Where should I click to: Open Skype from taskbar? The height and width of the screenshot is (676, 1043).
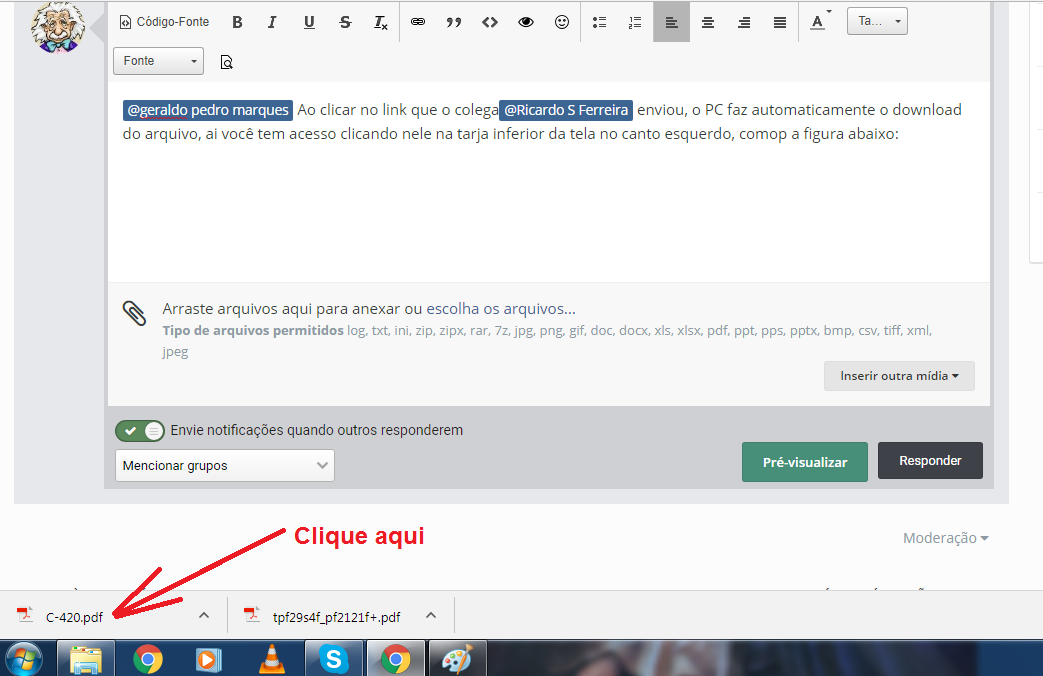[x=334, y=659]
